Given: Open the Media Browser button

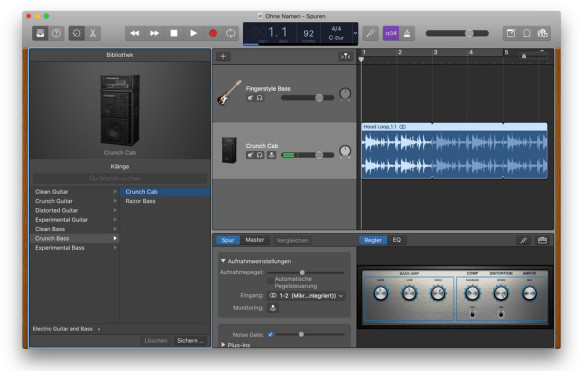Looking at the screenshot, I should 543,33.
